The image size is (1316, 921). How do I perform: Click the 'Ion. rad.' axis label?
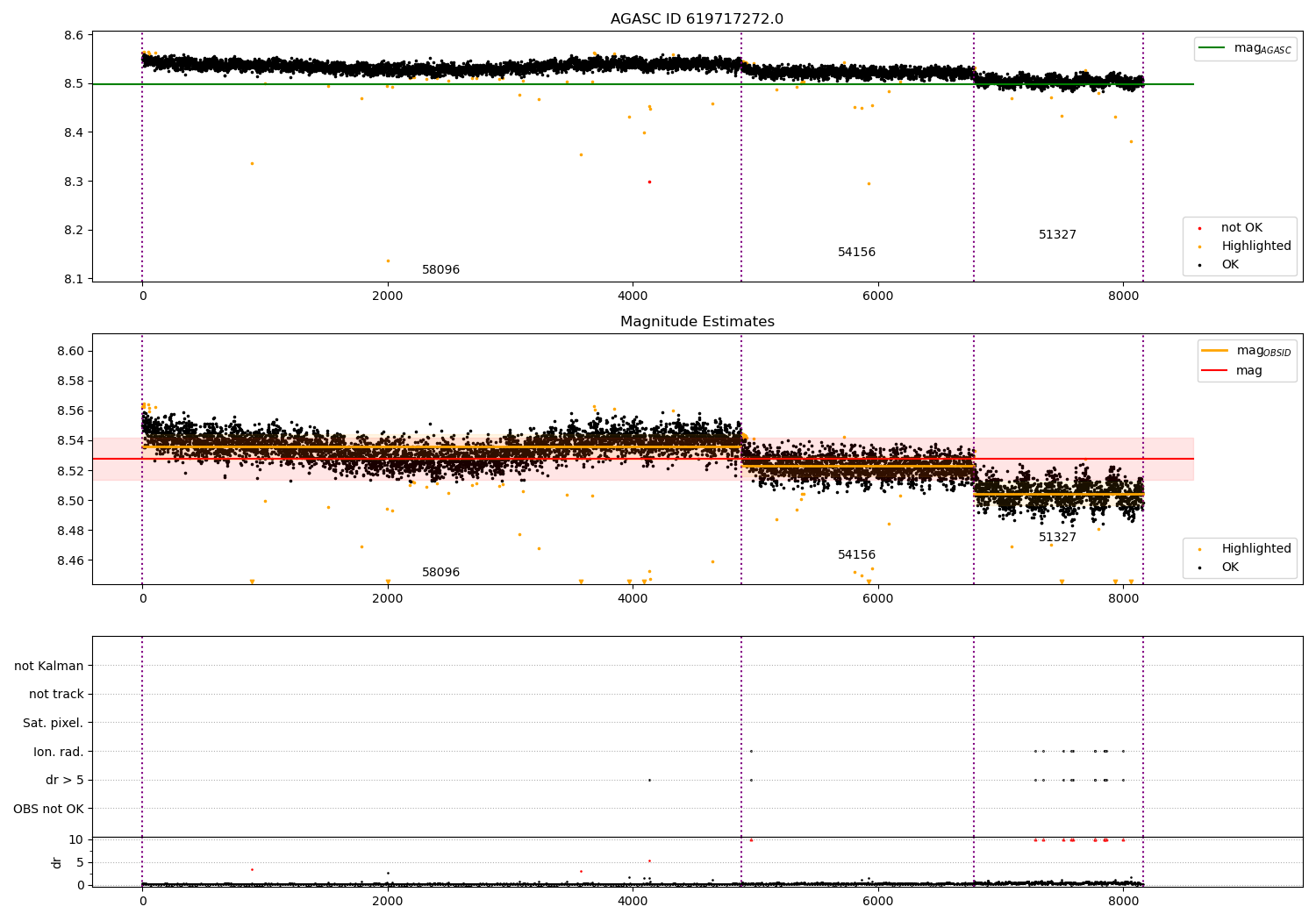(x=59, y=752)
